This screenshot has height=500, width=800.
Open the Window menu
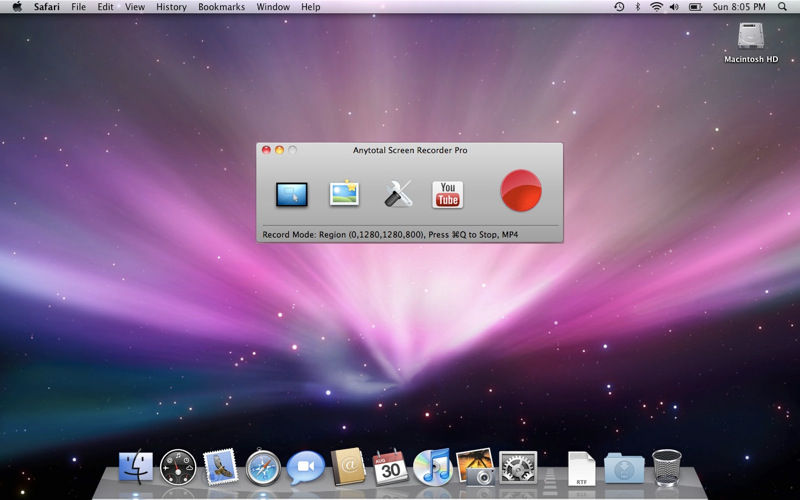pos(273,7)
